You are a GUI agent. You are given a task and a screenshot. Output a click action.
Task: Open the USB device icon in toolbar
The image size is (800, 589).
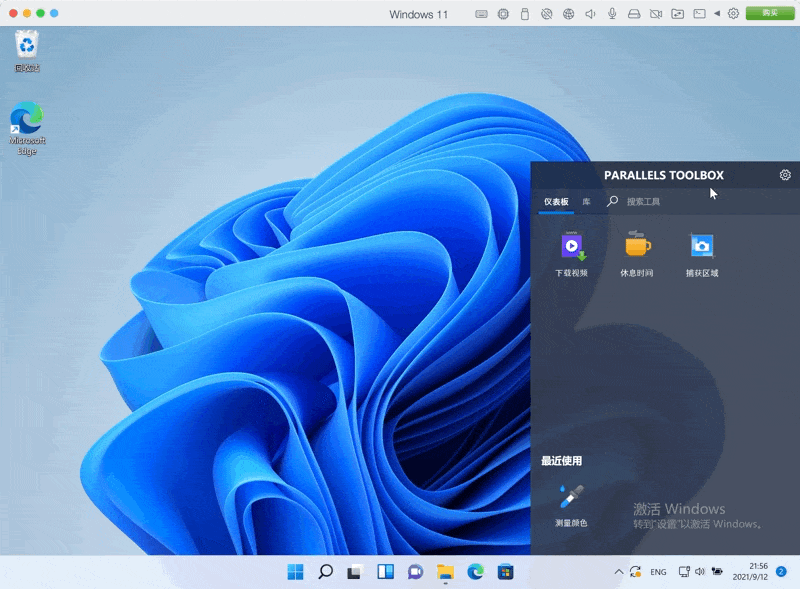click(524, 14)
